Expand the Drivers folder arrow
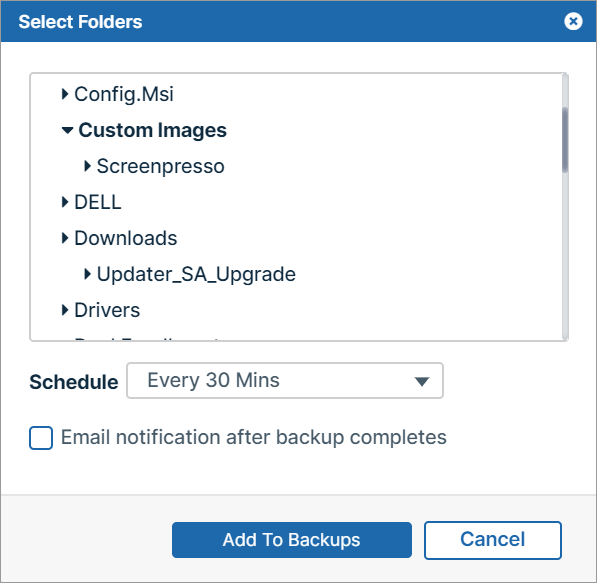Viewport: 597px width, 583px height. click(65, 310)
